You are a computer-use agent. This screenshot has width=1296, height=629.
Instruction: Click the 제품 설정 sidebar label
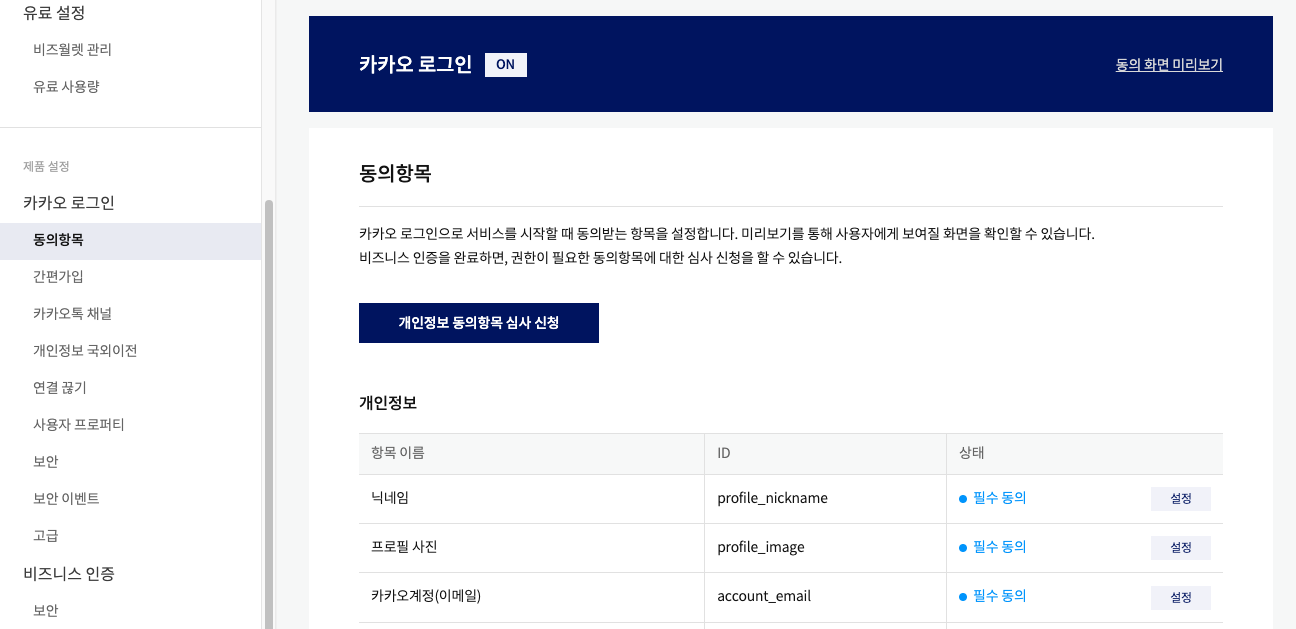point(46,166)
